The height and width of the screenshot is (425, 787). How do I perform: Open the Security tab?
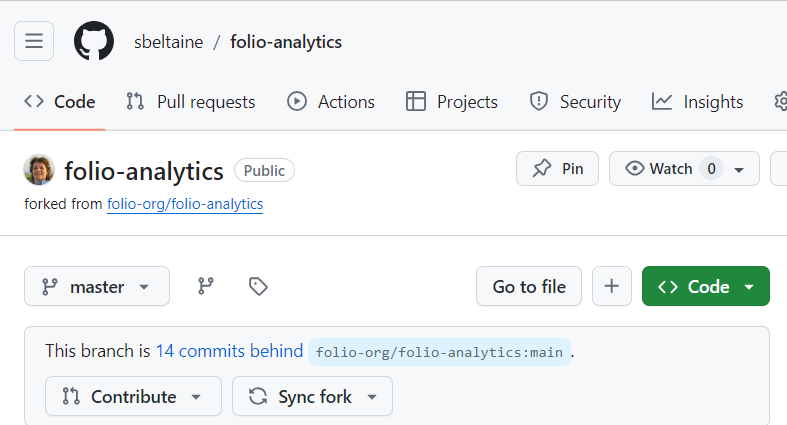click(575, 102)
